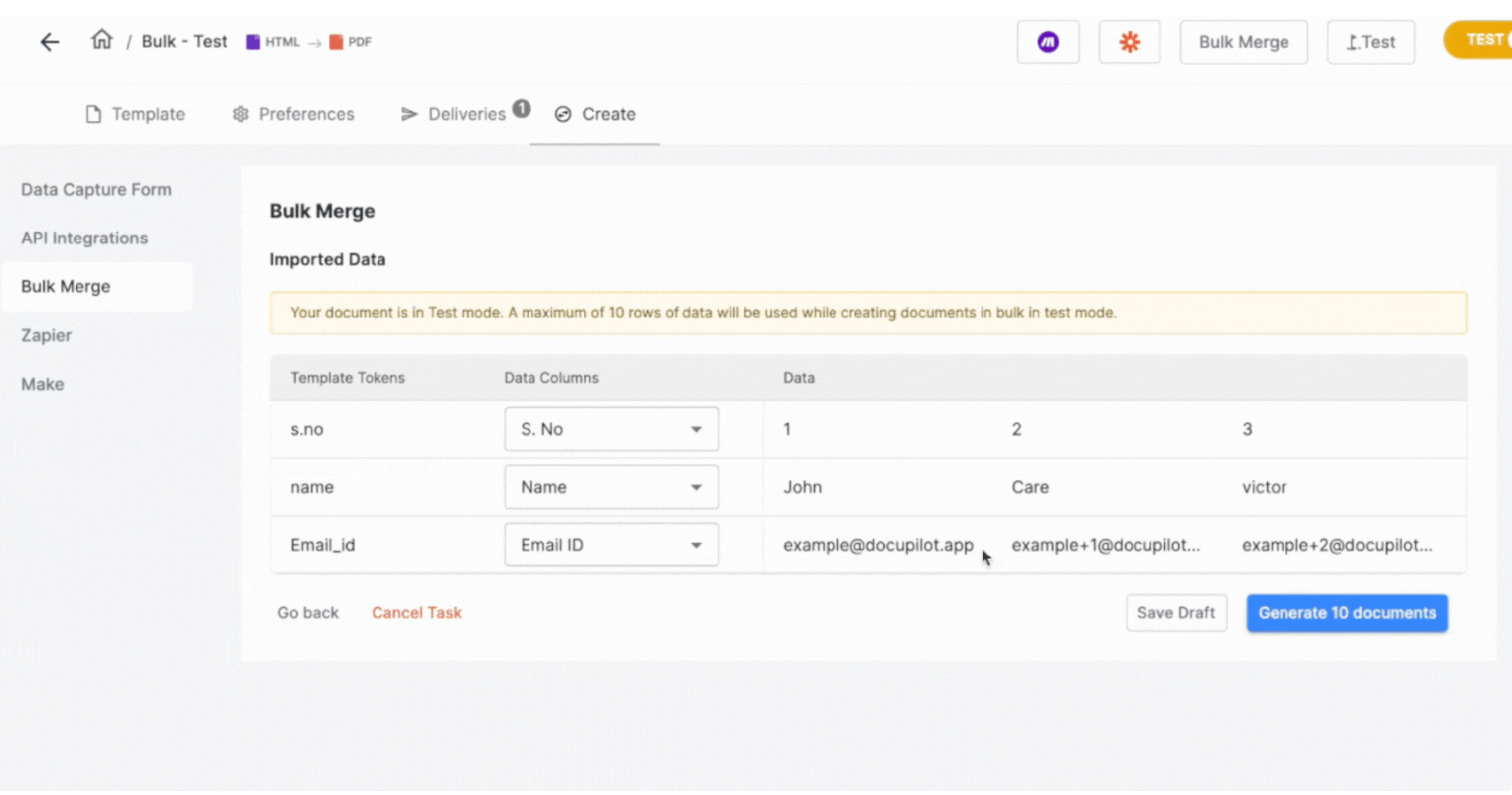Click the purple HTML file icon
The width and height of the screenshot is (1512, 795).
point(253,42)
